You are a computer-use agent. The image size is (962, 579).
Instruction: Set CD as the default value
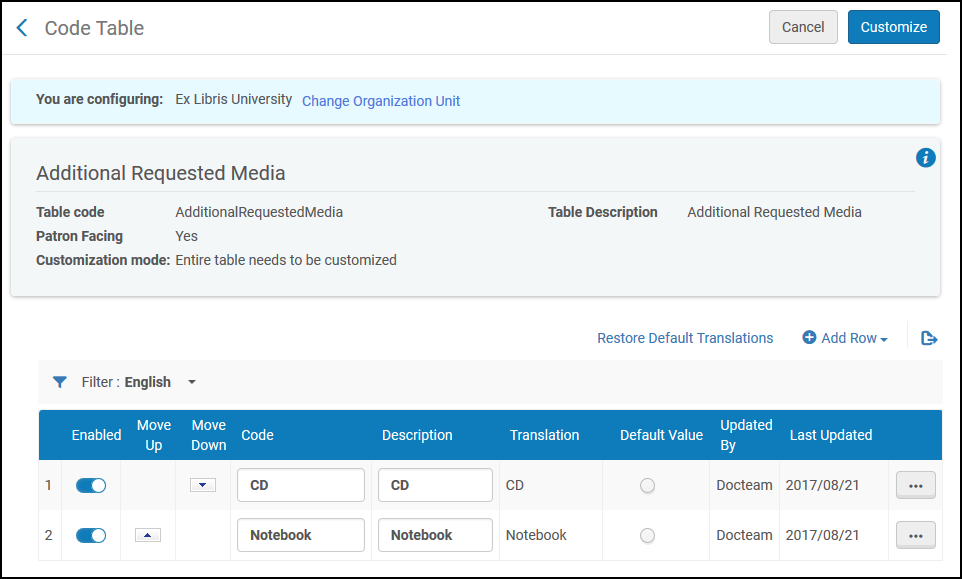(x=648, y=486)
